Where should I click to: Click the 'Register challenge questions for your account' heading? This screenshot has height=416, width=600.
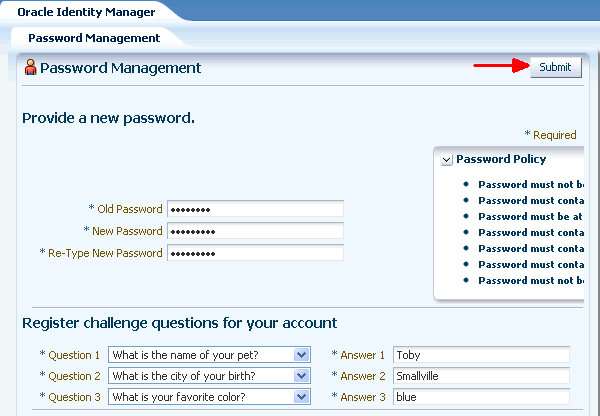coord(179,323)
